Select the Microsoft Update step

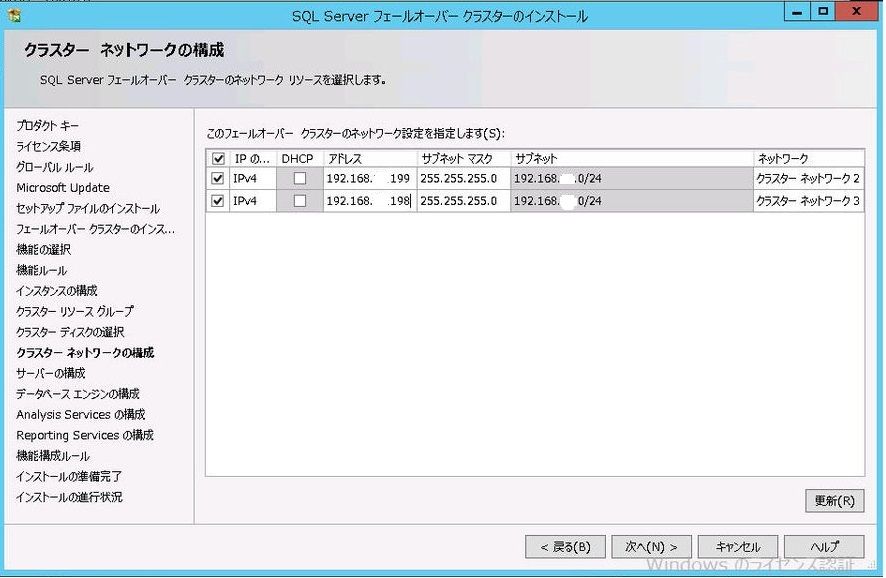tap(63, 188)
